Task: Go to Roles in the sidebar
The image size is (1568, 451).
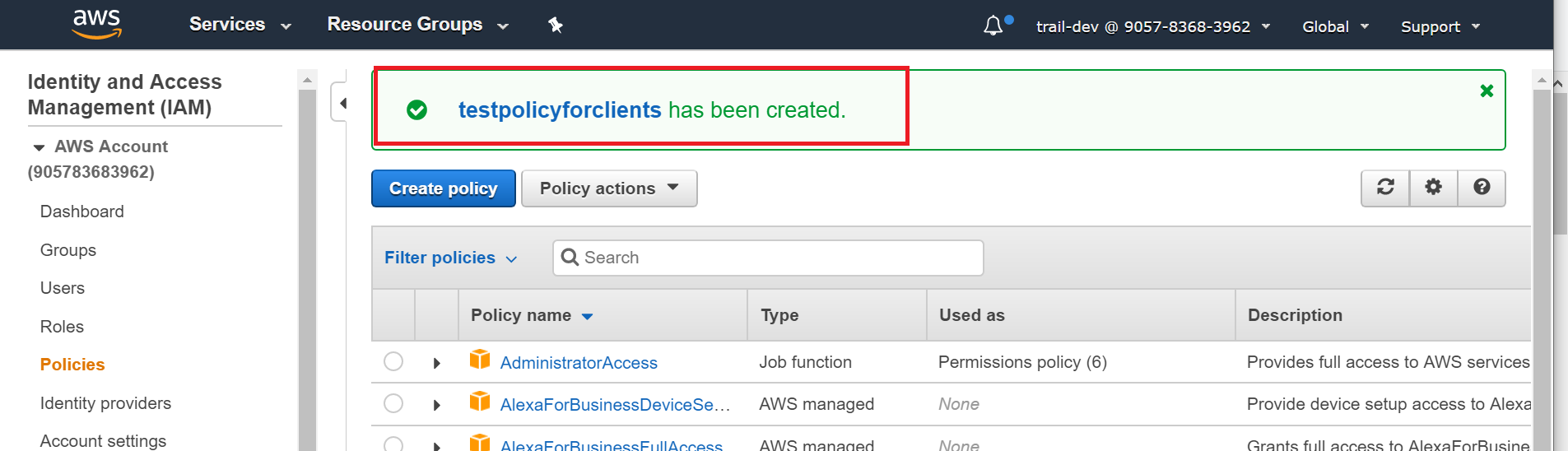Action: click(x=62, y=327)
